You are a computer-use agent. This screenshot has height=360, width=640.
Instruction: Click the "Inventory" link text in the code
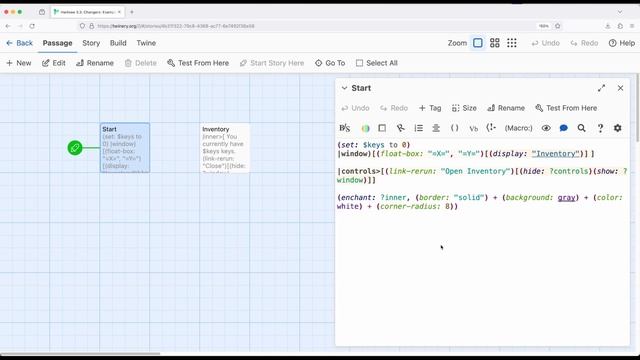pos(555,154)
